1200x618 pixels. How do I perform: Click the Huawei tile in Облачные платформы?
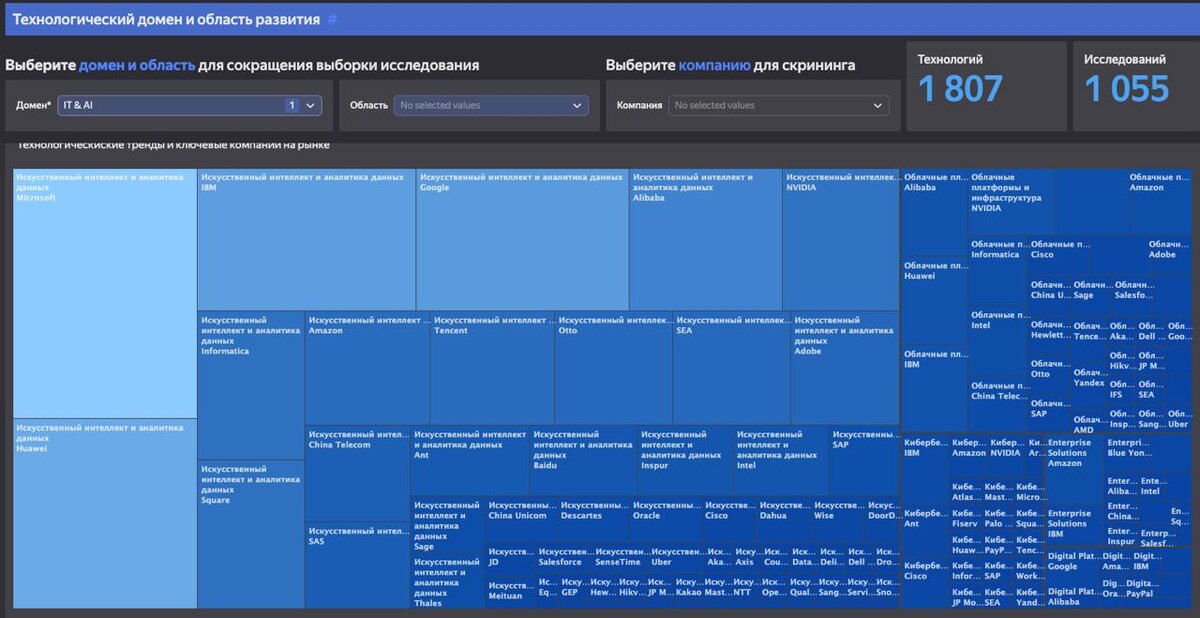pos(934,302)
